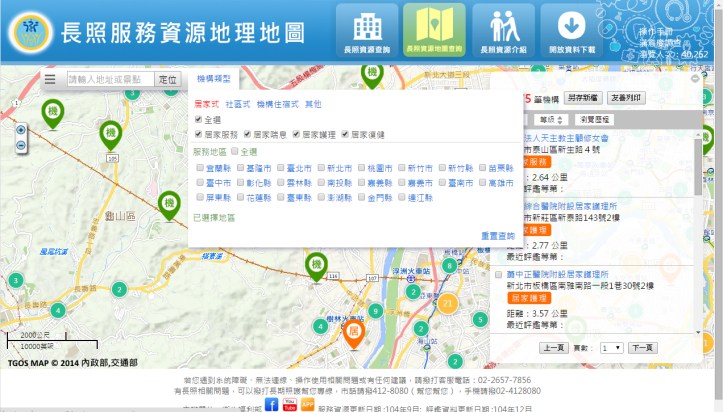Toggle the 居家護理 checkbox
723x412 pixels.
point(295,134)
